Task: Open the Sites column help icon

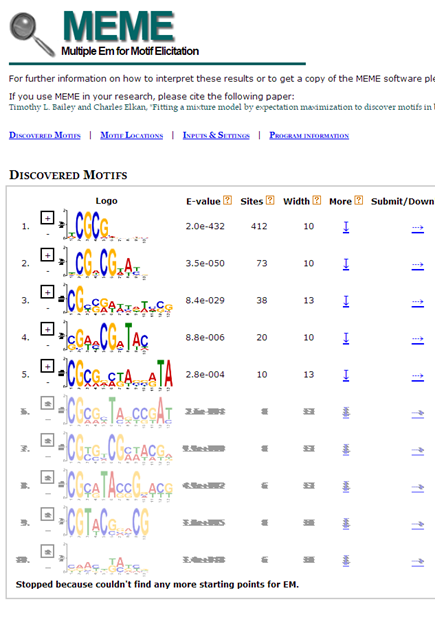Action: [x=270, y=200]
